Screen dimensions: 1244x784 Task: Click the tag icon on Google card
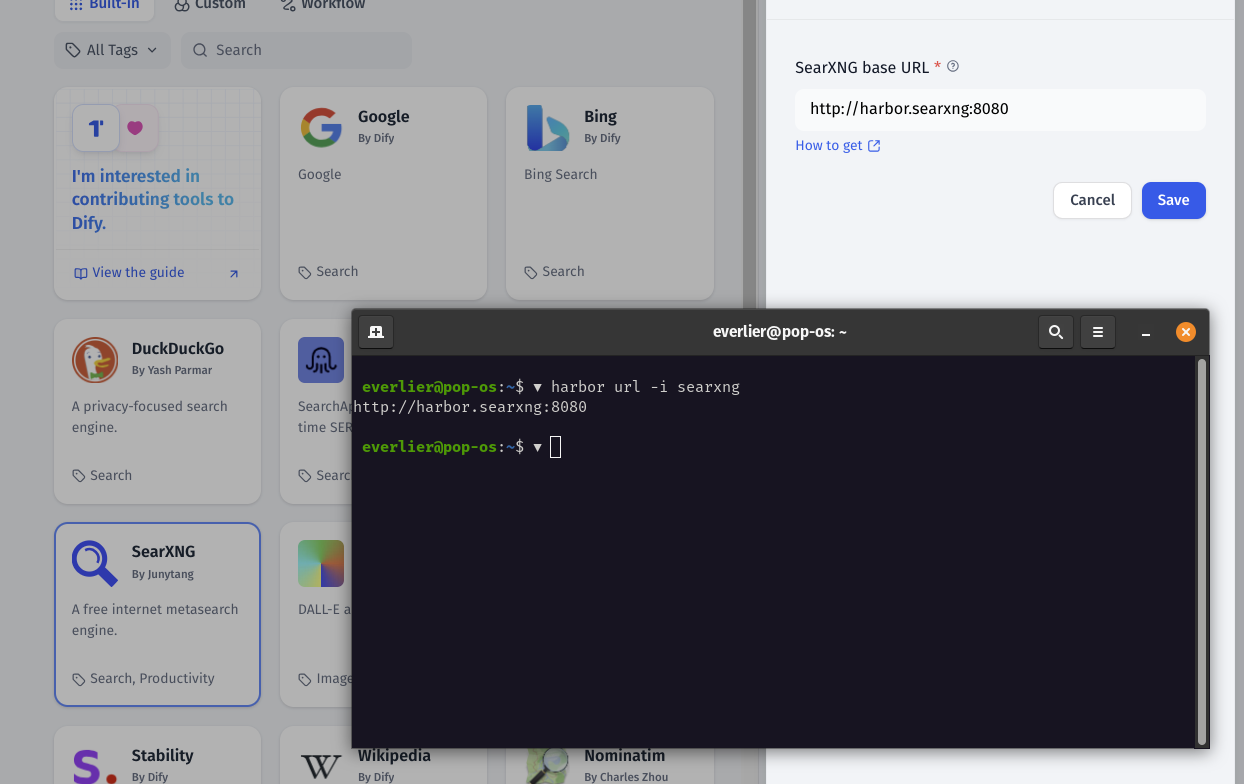305,272
